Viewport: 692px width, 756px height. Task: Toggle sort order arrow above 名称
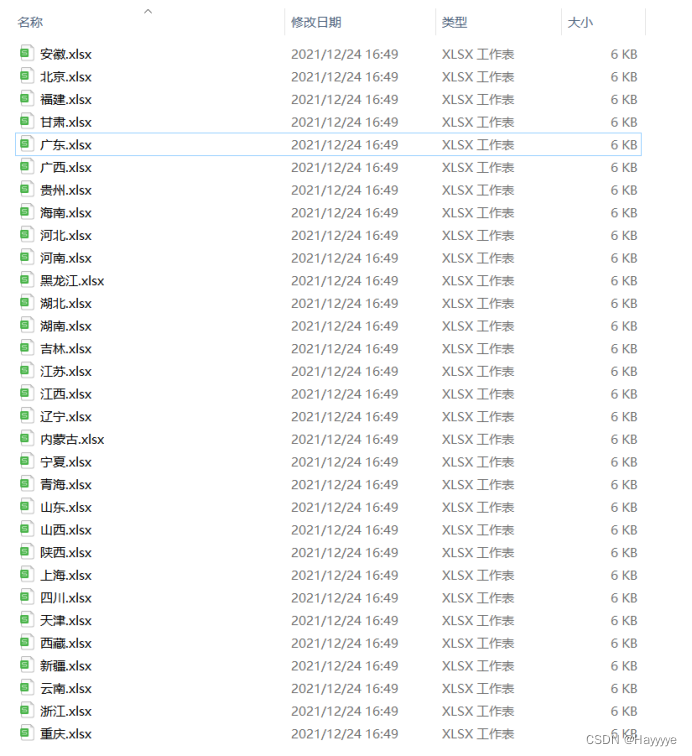148,11
